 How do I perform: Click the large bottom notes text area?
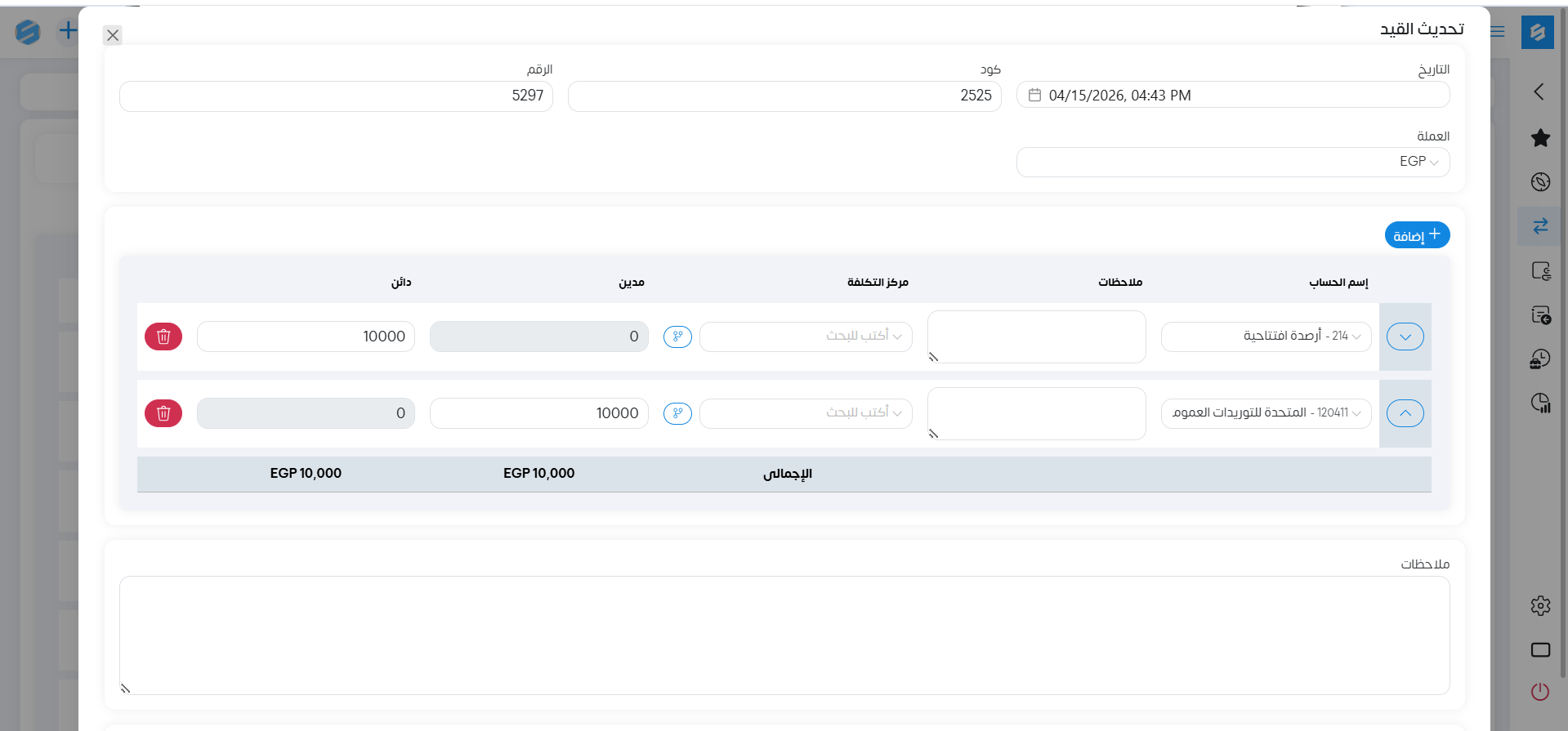tap(784, 635)
